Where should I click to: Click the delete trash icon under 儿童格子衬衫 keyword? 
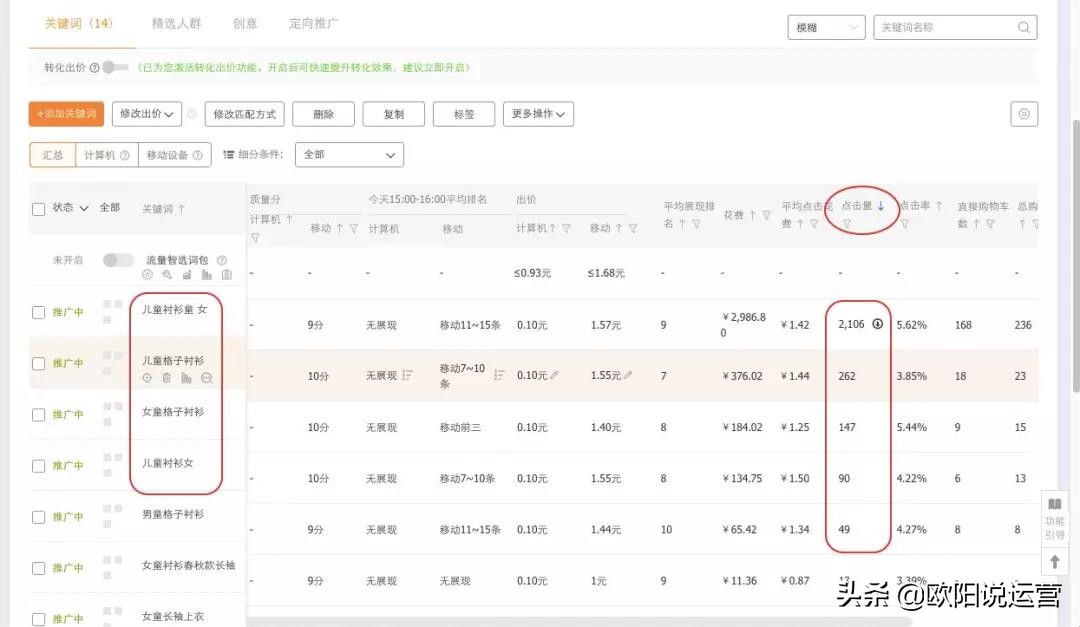click(166, 376)
